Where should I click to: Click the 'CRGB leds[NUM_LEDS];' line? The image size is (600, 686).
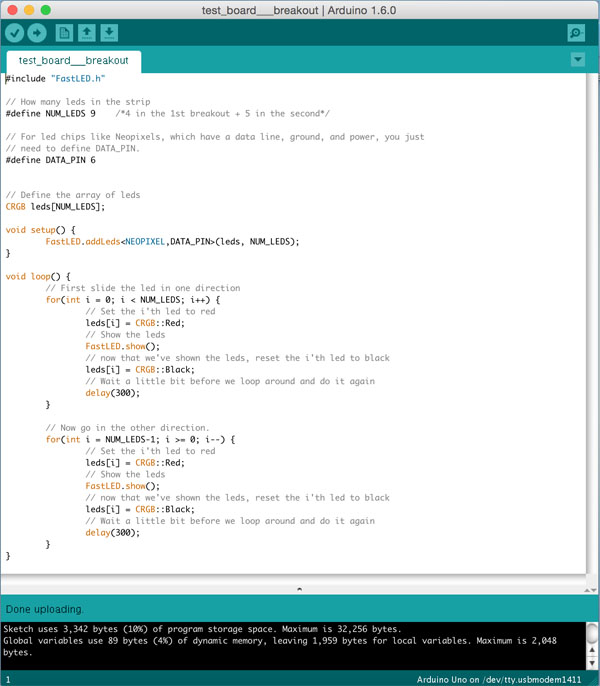click(x=55, y=206)
